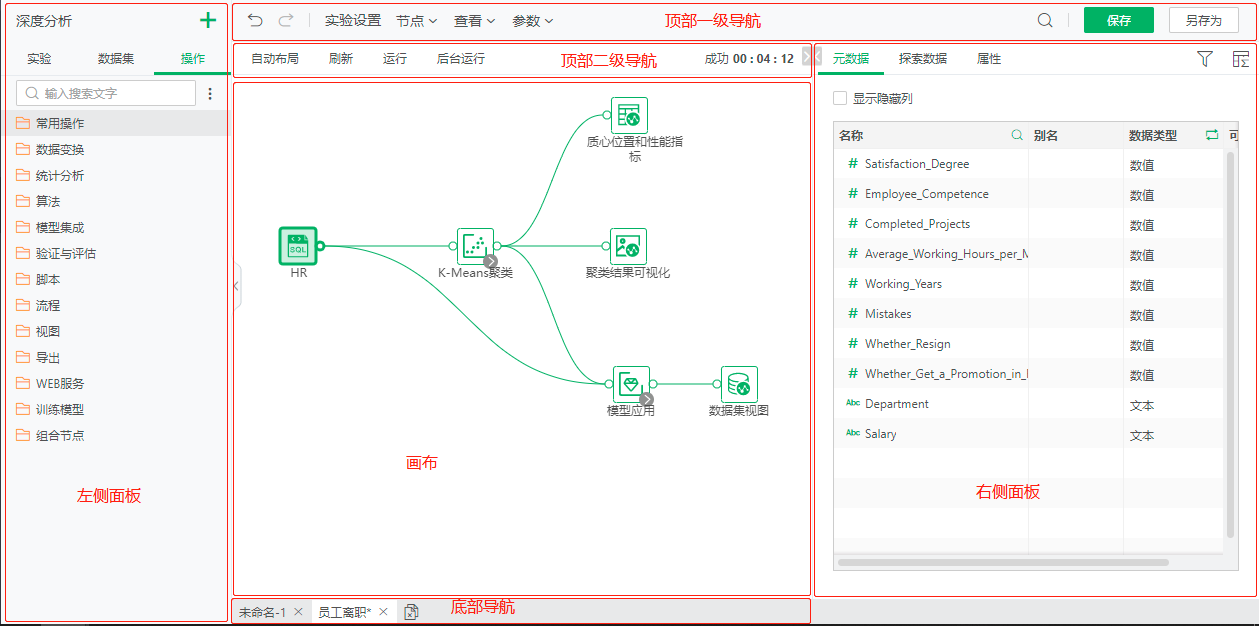Click the 组合节点 folder
1259x626 pixels.
coord(116,435)
